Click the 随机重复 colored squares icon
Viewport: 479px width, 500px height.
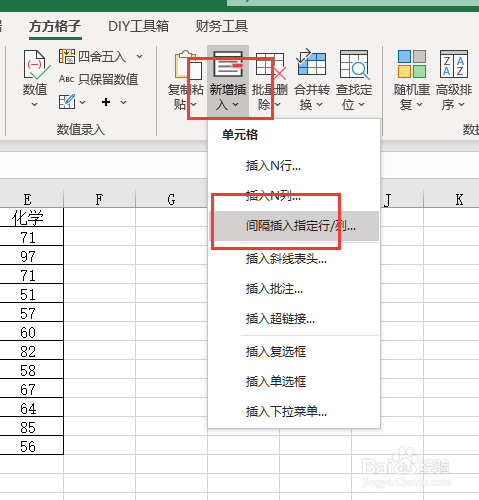[412, 64]
